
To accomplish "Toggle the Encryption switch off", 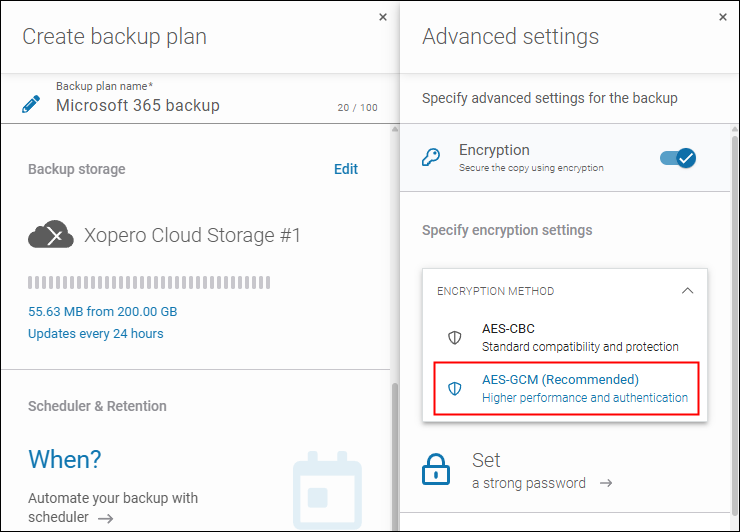I will point(678,158).
